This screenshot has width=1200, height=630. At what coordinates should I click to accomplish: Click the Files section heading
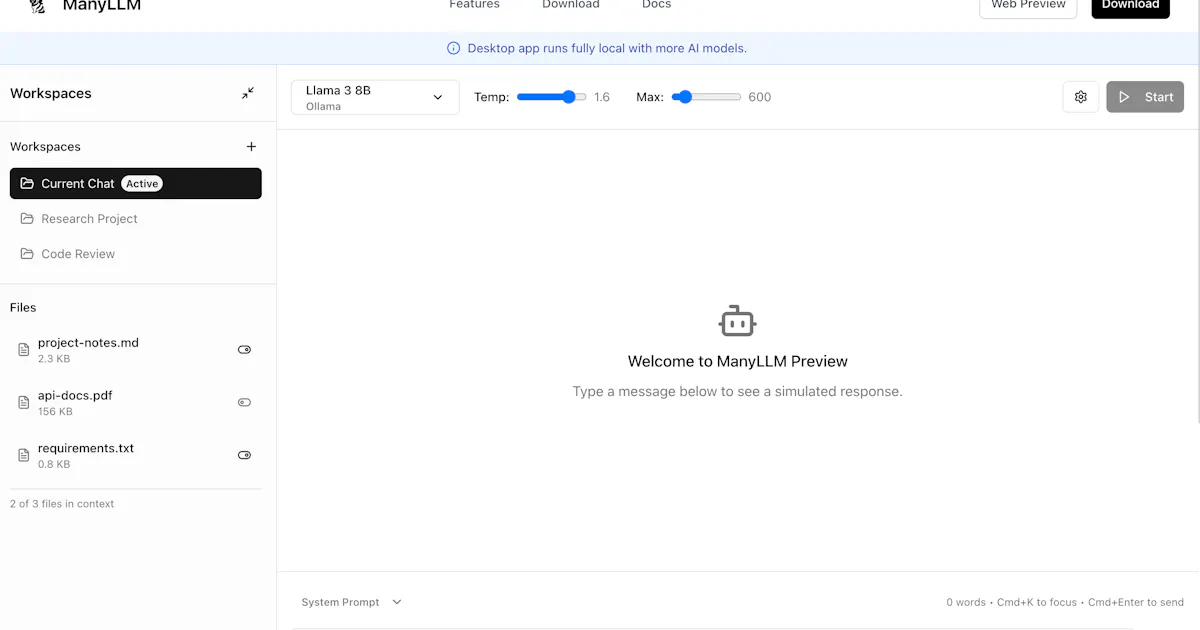(23, 307)
